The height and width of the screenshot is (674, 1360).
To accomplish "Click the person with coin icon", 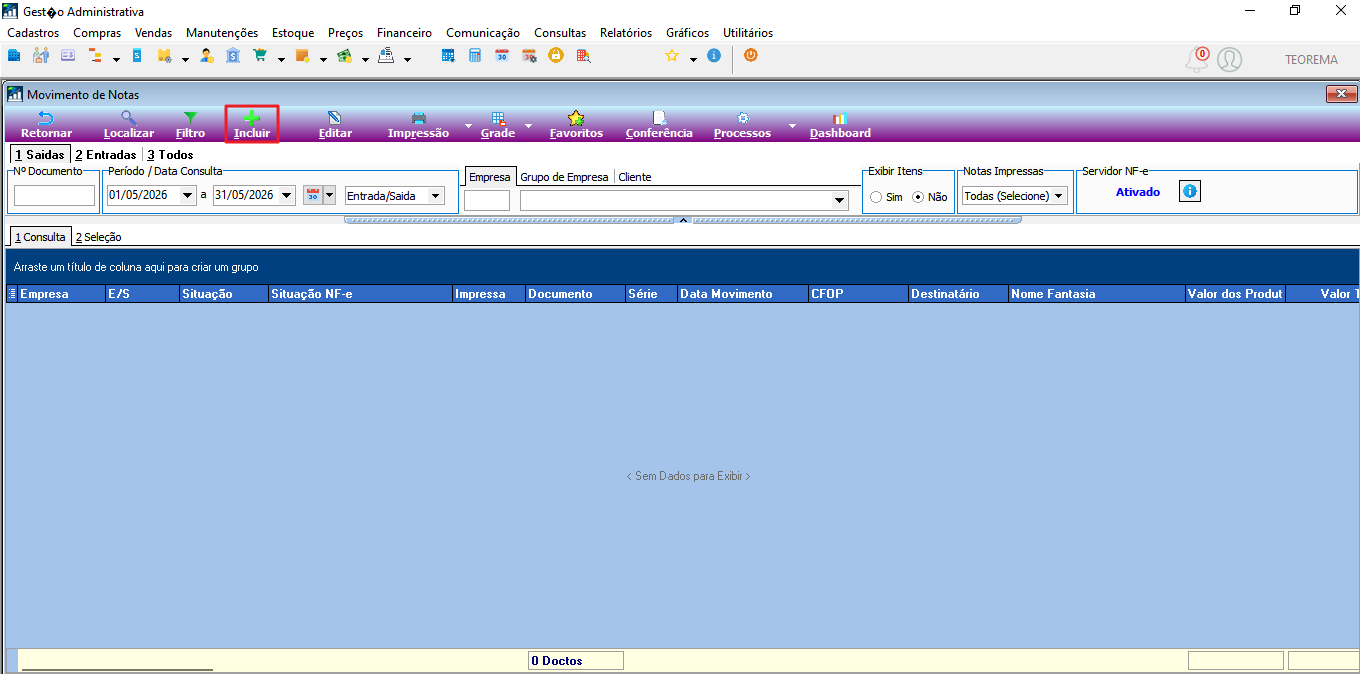I will [206, 56].
